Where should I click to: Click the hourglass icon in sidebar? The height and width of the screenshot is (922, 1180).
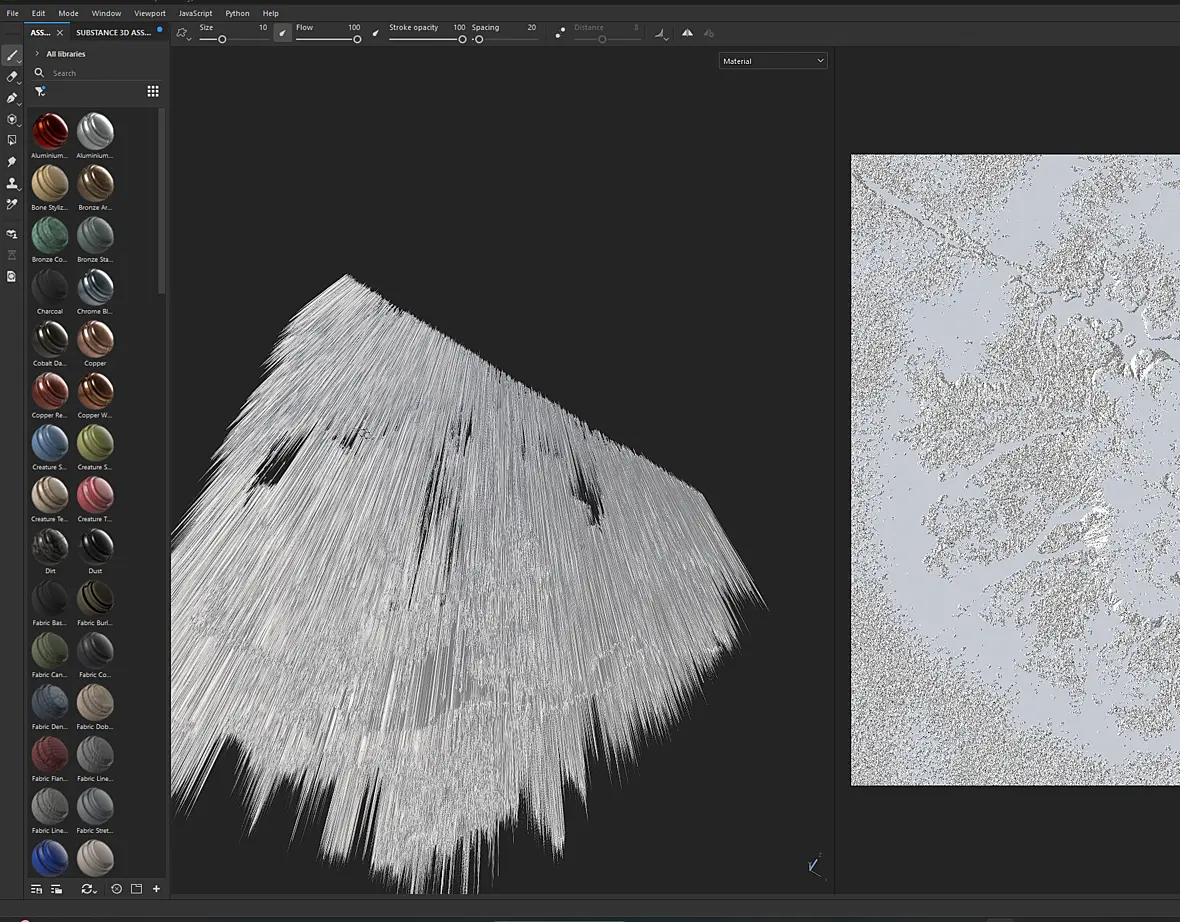tap(11, 255)
